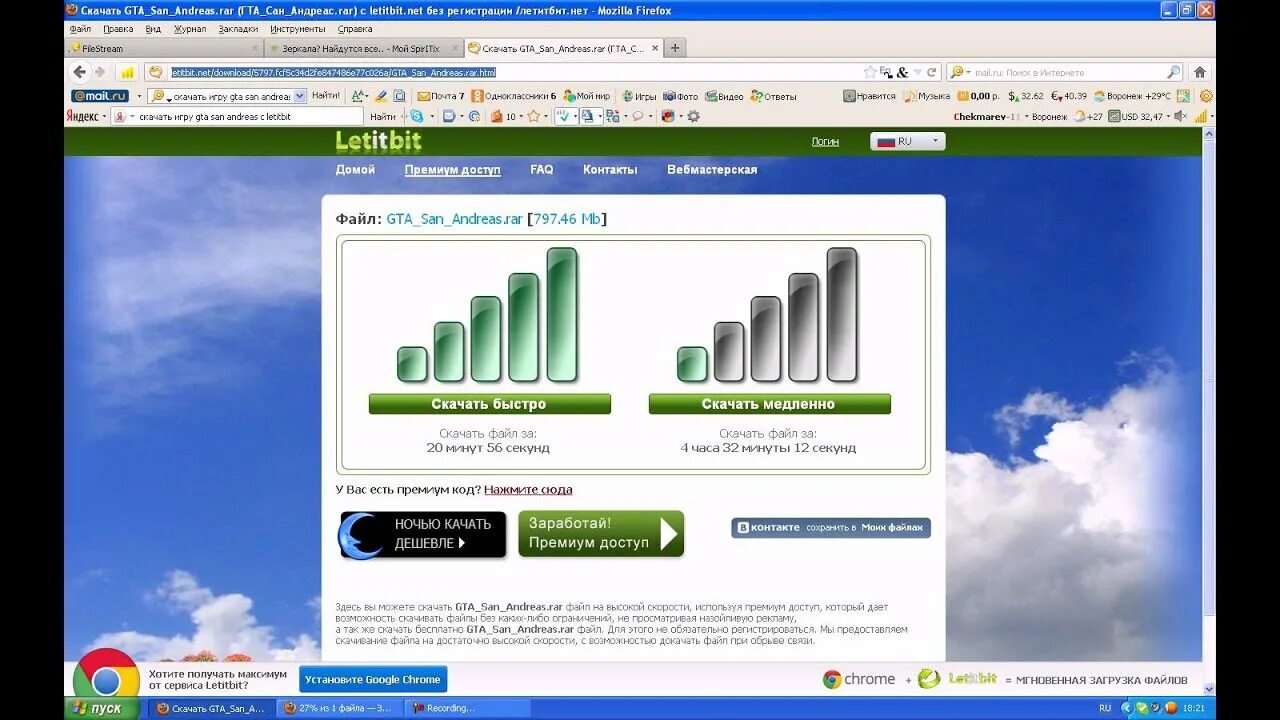This screenshot has height=720, width=1280.
Task: Click the Логин link
Action: click(x=825, y=142)
